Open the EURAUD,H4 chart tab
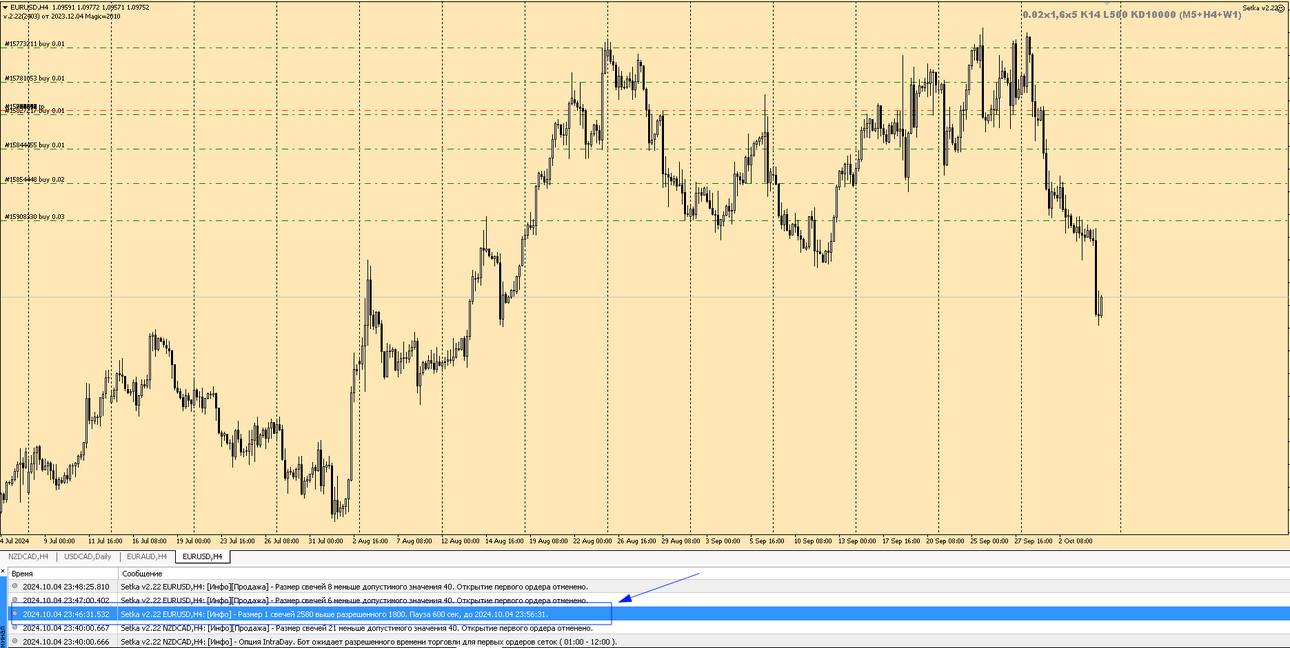The width and height of the screenshot is (1290, 648). click(146, 556)
